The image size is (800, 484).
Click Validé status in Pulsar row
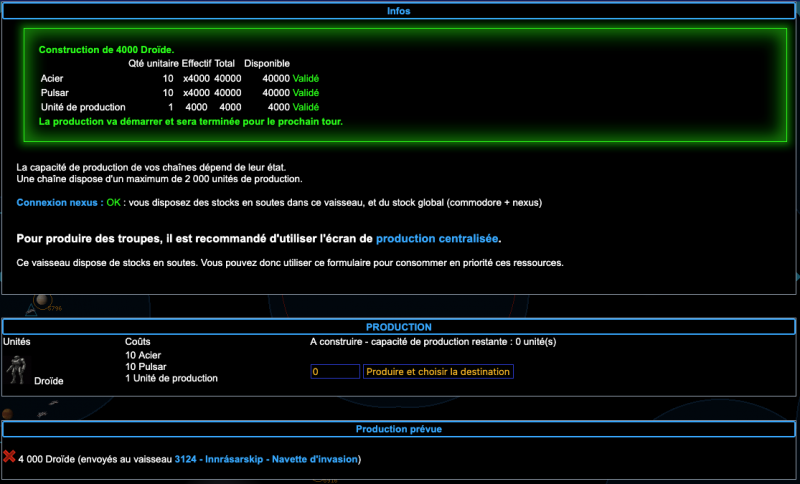point(306,93)
